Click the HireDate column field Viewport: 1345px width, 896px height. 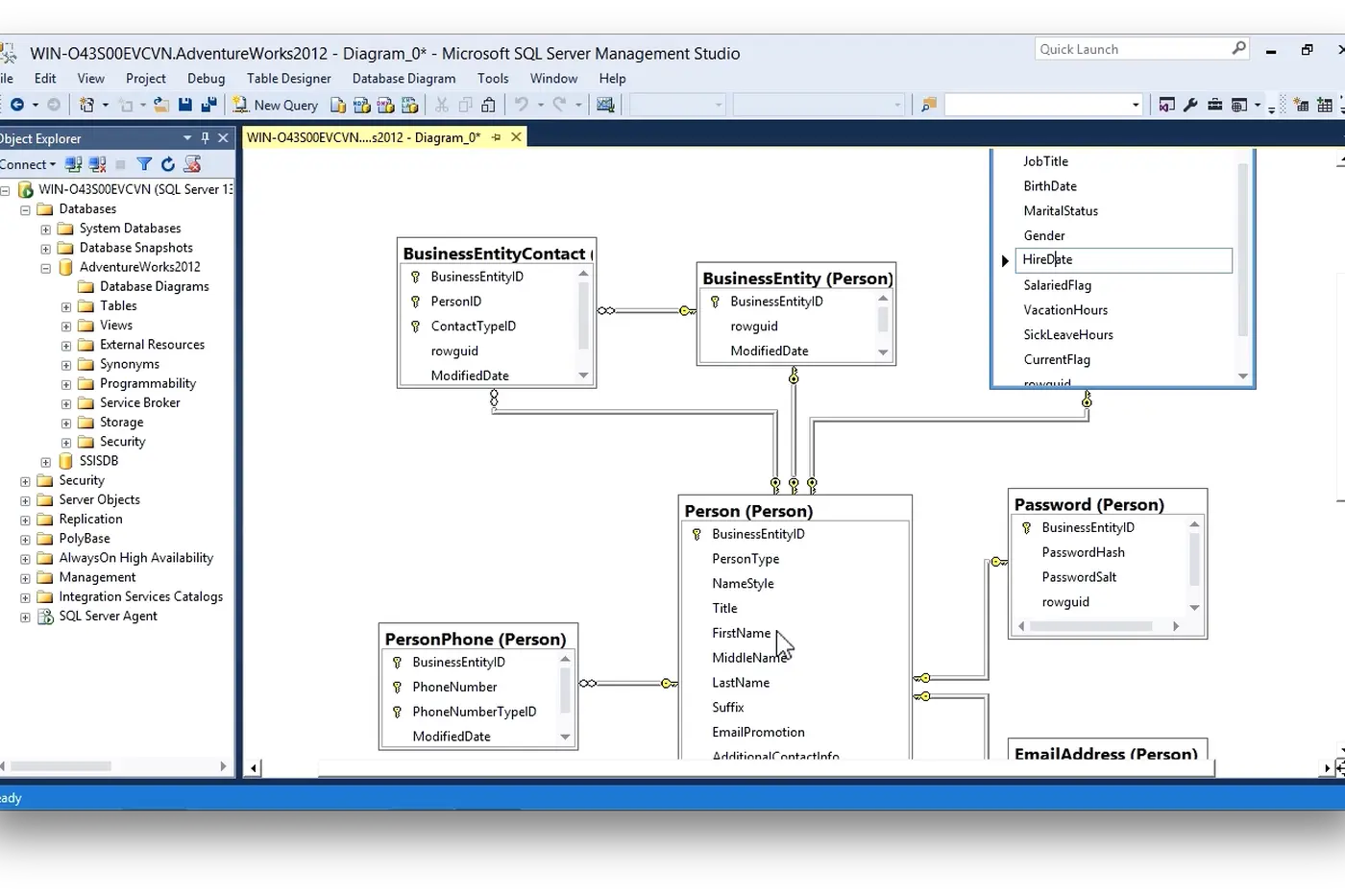1123,260
